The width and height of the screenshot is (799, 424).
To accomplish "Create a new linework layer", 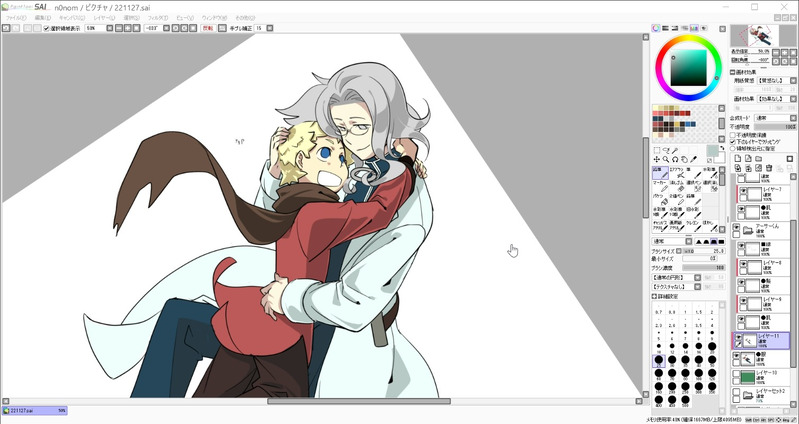I will pos(748,158).
